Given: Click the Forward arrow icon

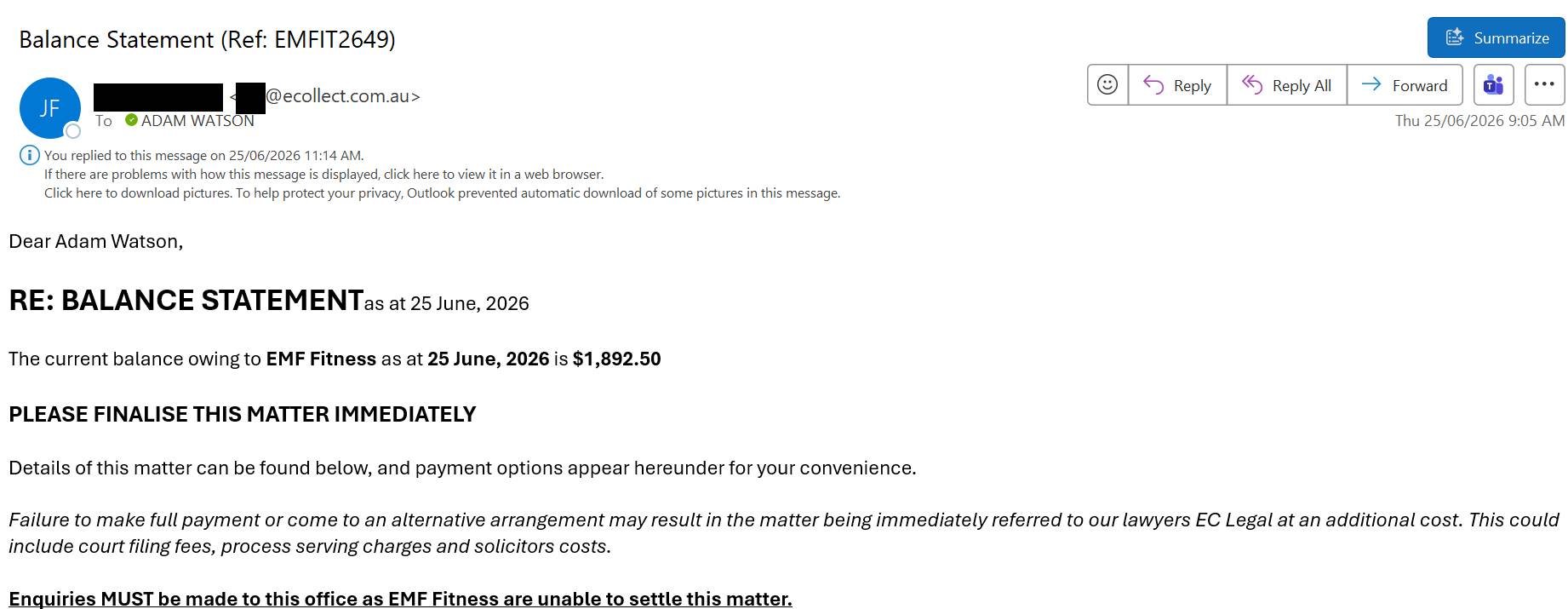Looking at the screenshot, I should point(1371,83).
